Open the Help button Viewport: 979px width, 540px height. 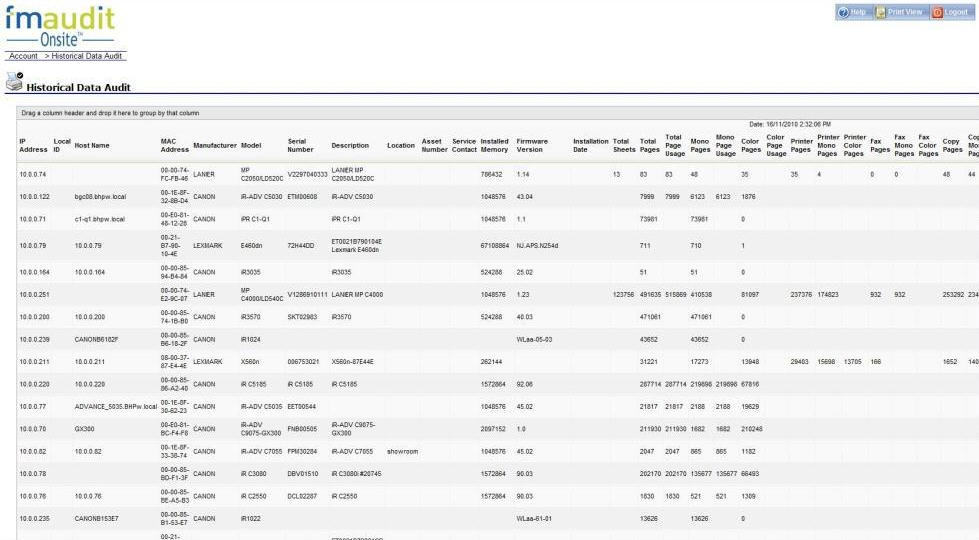[x=852, y=12]
